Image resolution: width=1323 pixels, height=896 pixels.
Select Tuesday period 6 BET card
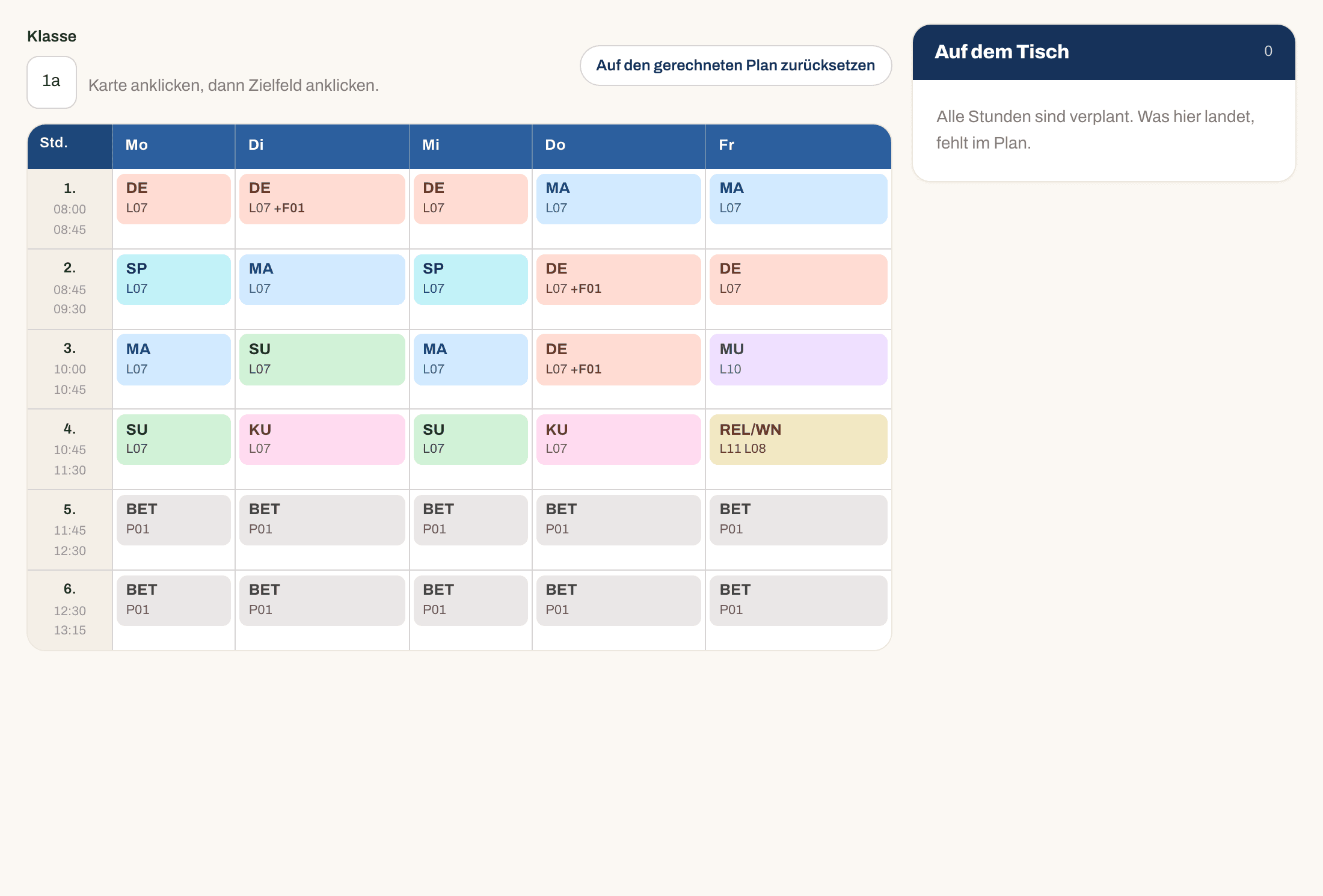tap(322, 601)
